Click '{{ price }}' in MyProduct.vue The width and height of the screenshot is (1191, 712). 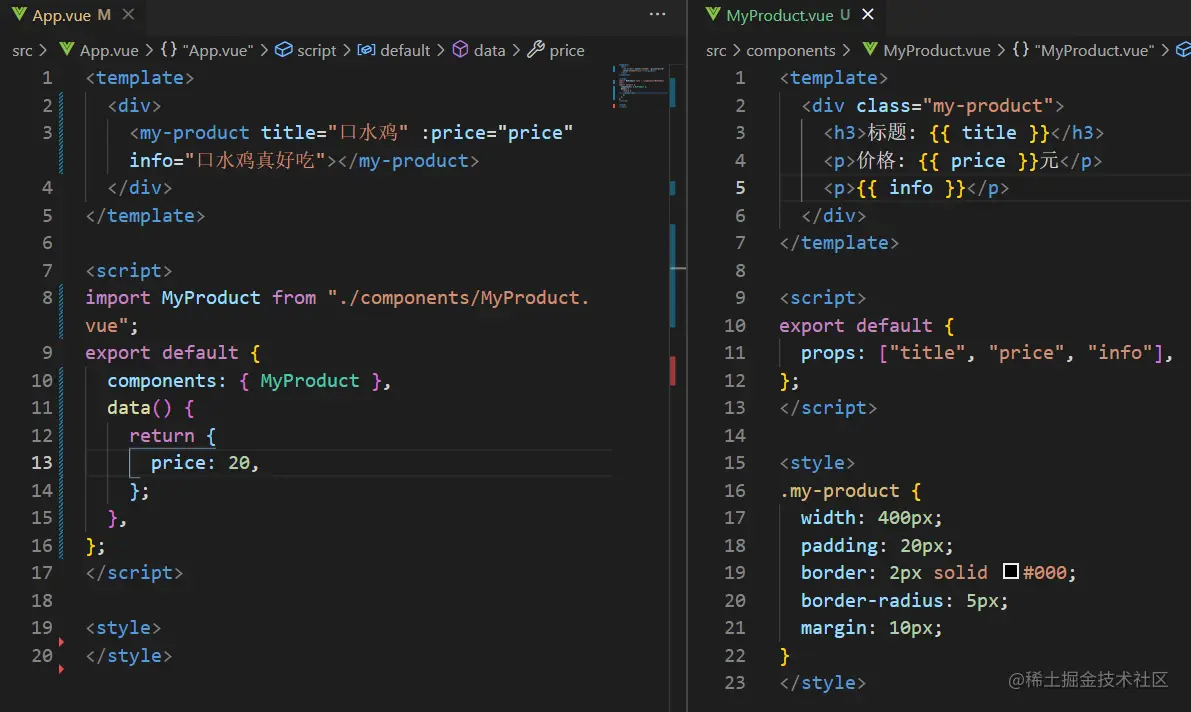click(x=978, y=161)
